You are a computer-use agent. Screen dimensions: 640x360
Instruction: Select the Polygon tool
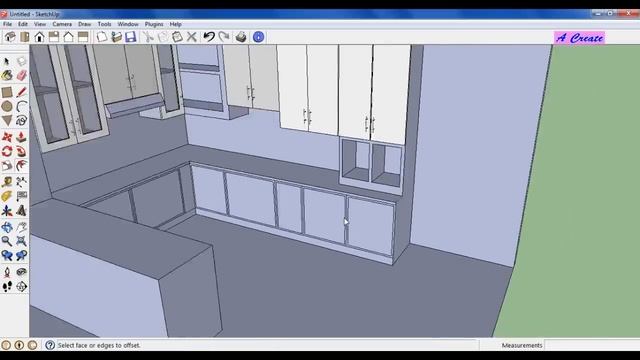pos(7,121)
